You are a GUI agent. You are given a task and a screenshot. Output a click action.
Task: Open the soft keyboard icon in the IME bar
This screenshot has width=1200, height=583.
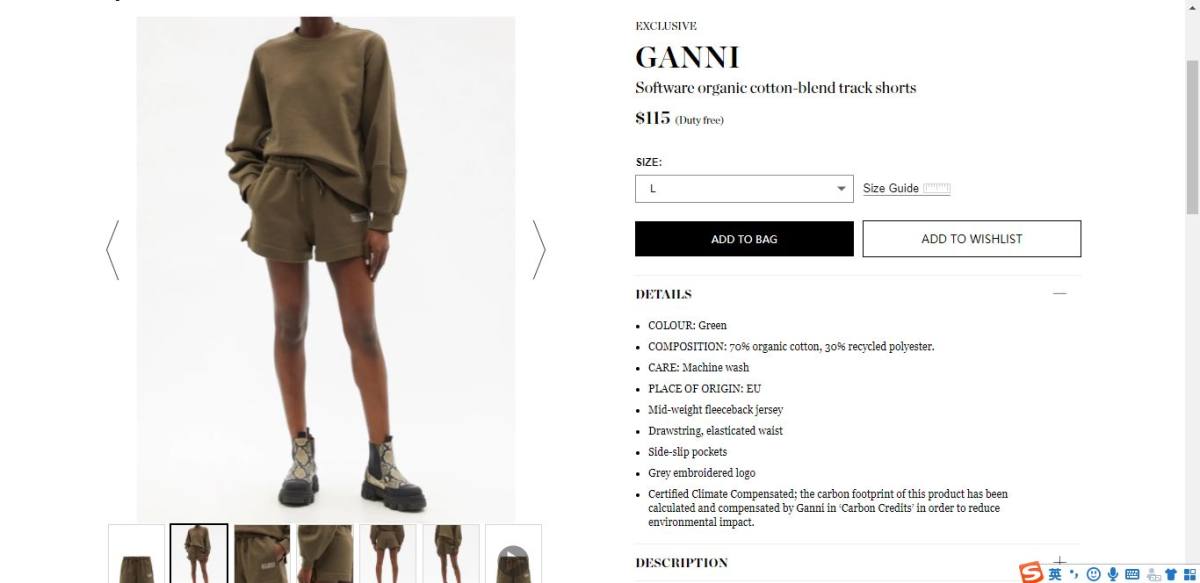pyautogui.click(x=1132, y=574)
